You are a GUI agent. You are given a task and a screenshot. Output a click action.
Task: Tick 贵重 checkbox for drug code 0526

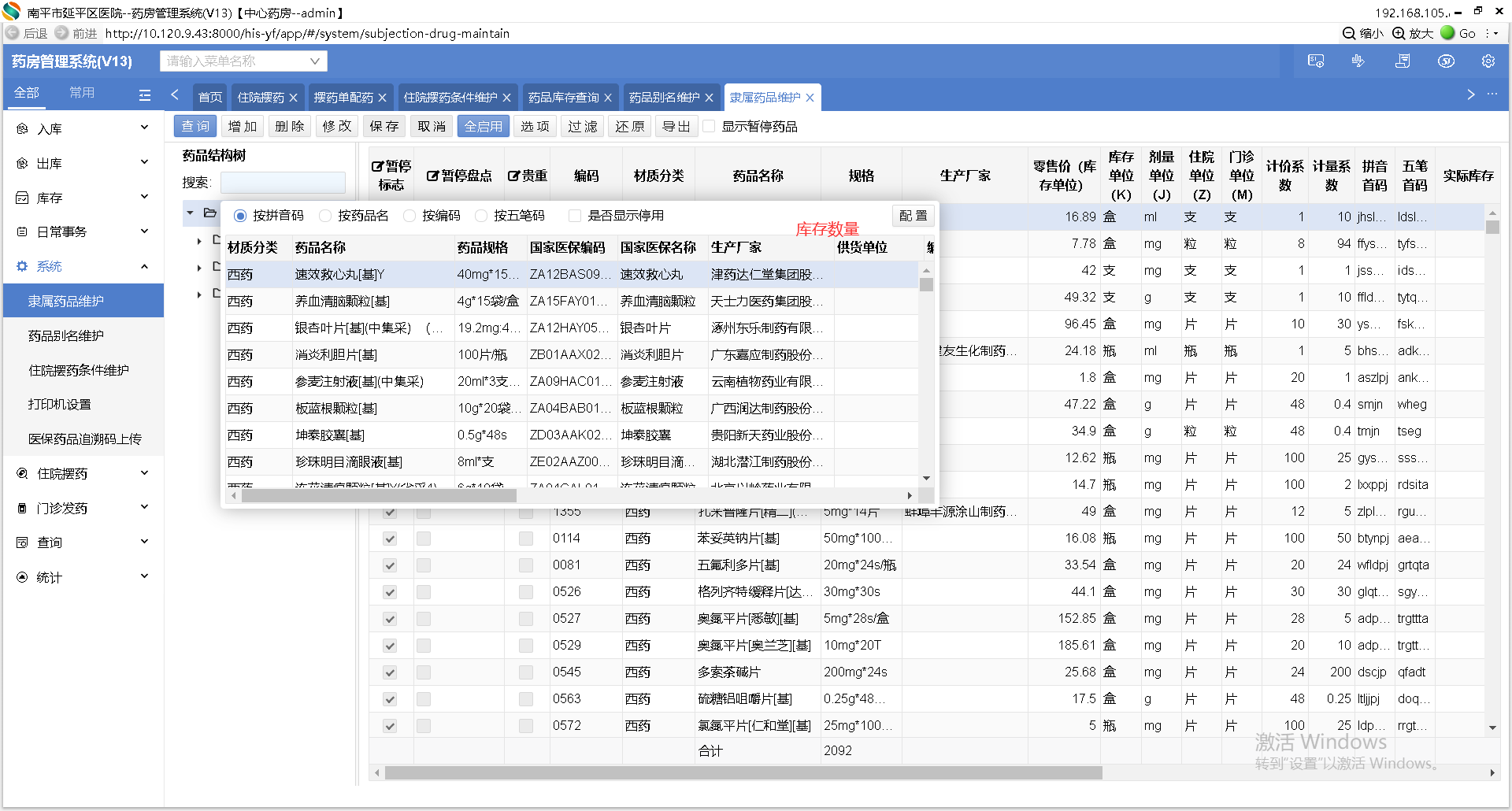(x=526, y=592)
